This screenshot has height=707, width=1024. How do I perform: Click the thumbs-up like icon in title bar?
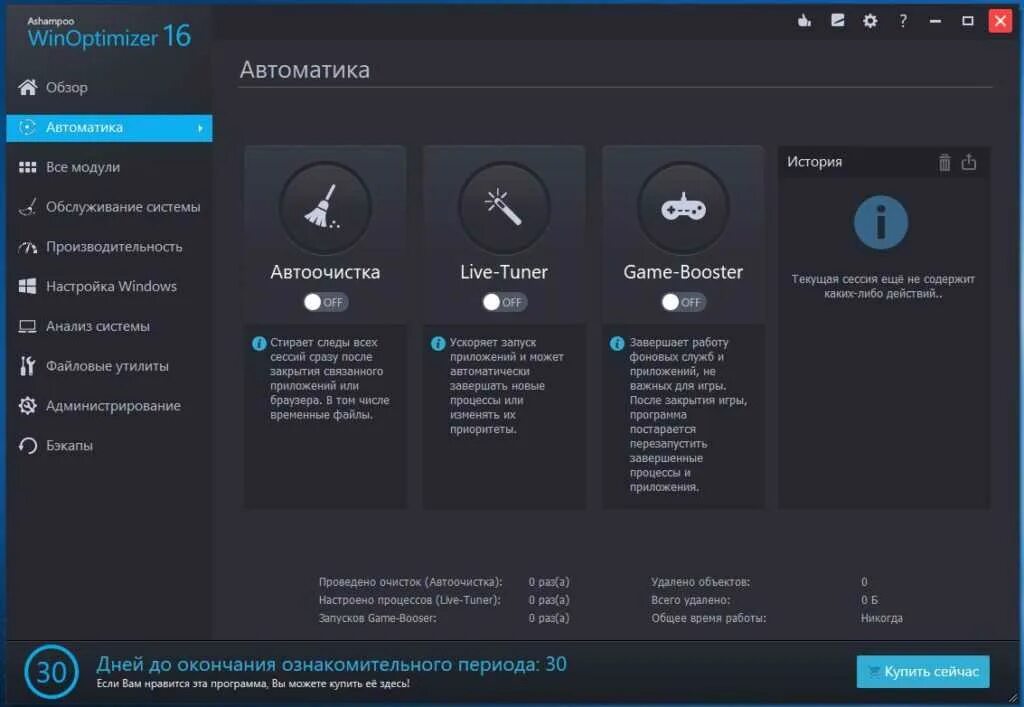(x=804, y=21)
